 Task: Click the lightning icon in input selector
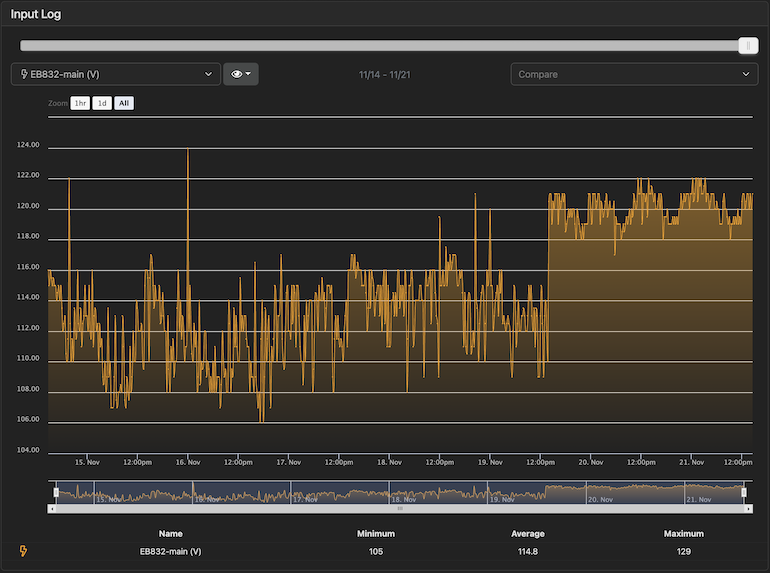point(24,74)
